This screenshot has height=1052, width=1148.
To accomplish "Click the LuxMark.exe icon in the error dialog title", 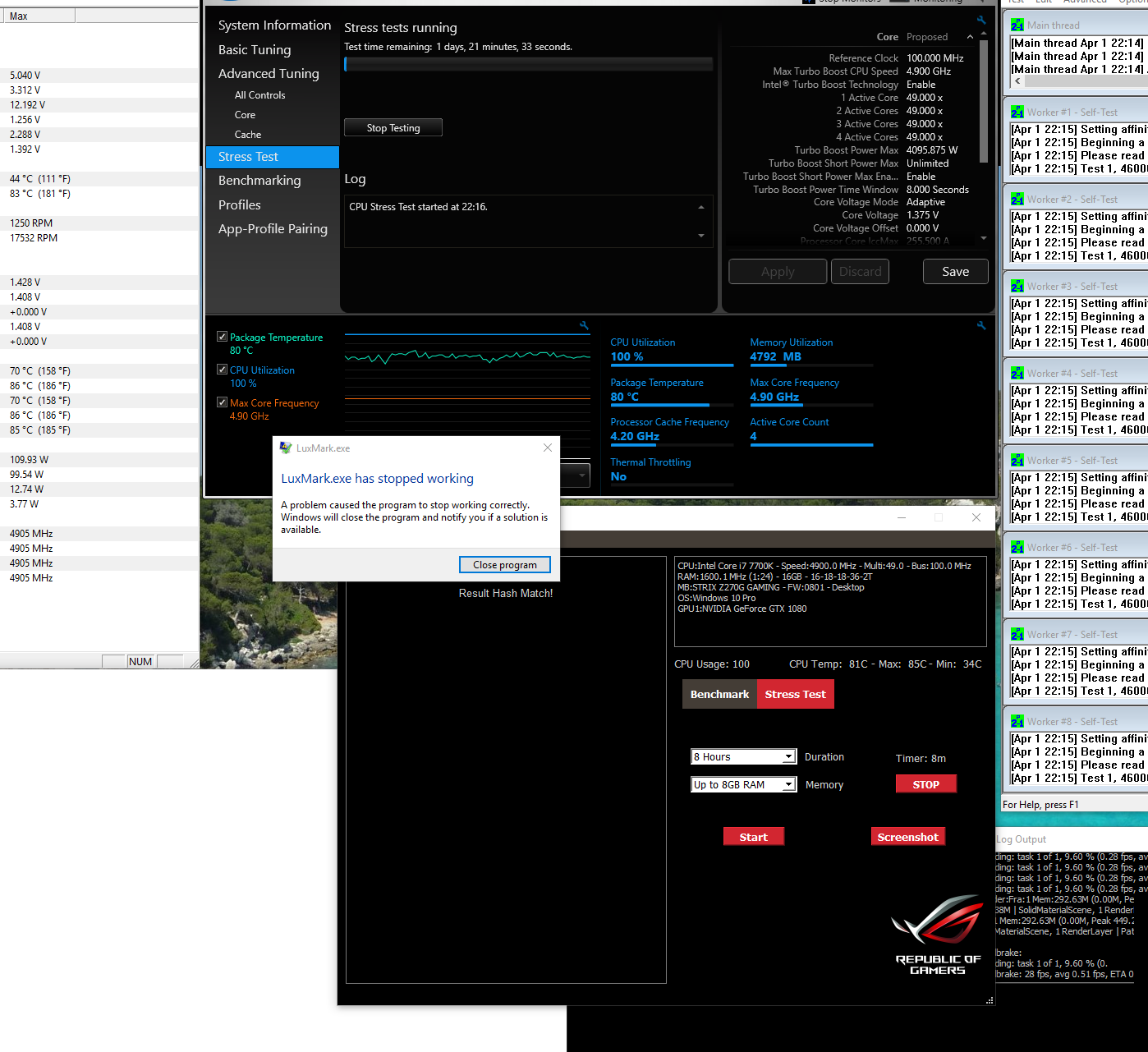I will [x=286, y=448].
